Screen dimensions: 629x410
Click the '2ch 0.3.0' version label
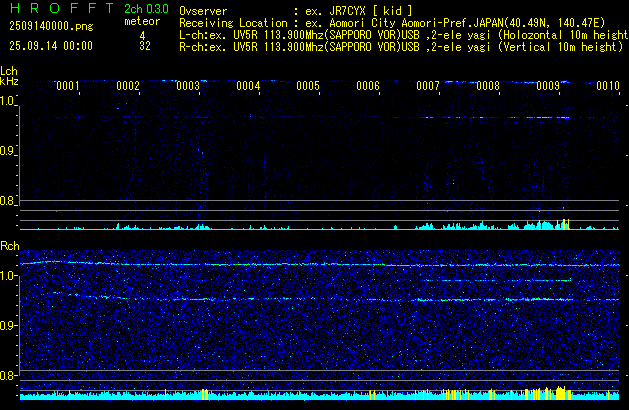click(146, 9)
